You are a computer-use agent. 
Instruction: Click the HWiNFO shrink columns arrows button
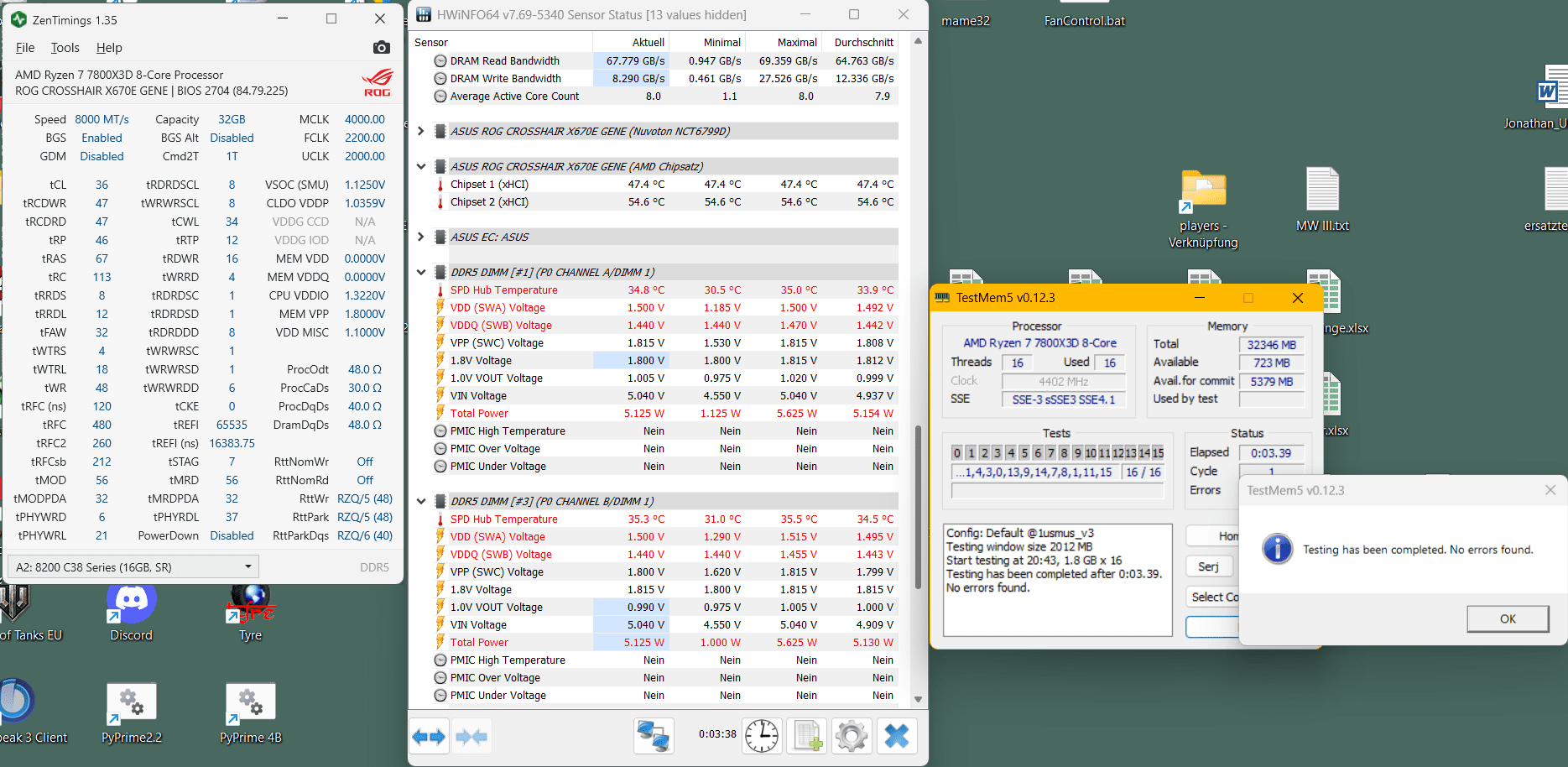[471, 737]
